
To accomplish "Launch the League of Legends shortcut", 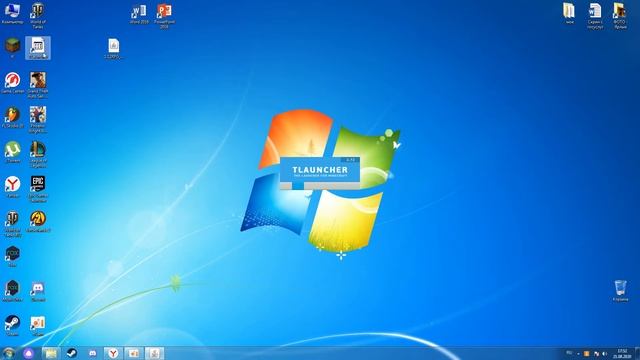I will click(38, 154).
